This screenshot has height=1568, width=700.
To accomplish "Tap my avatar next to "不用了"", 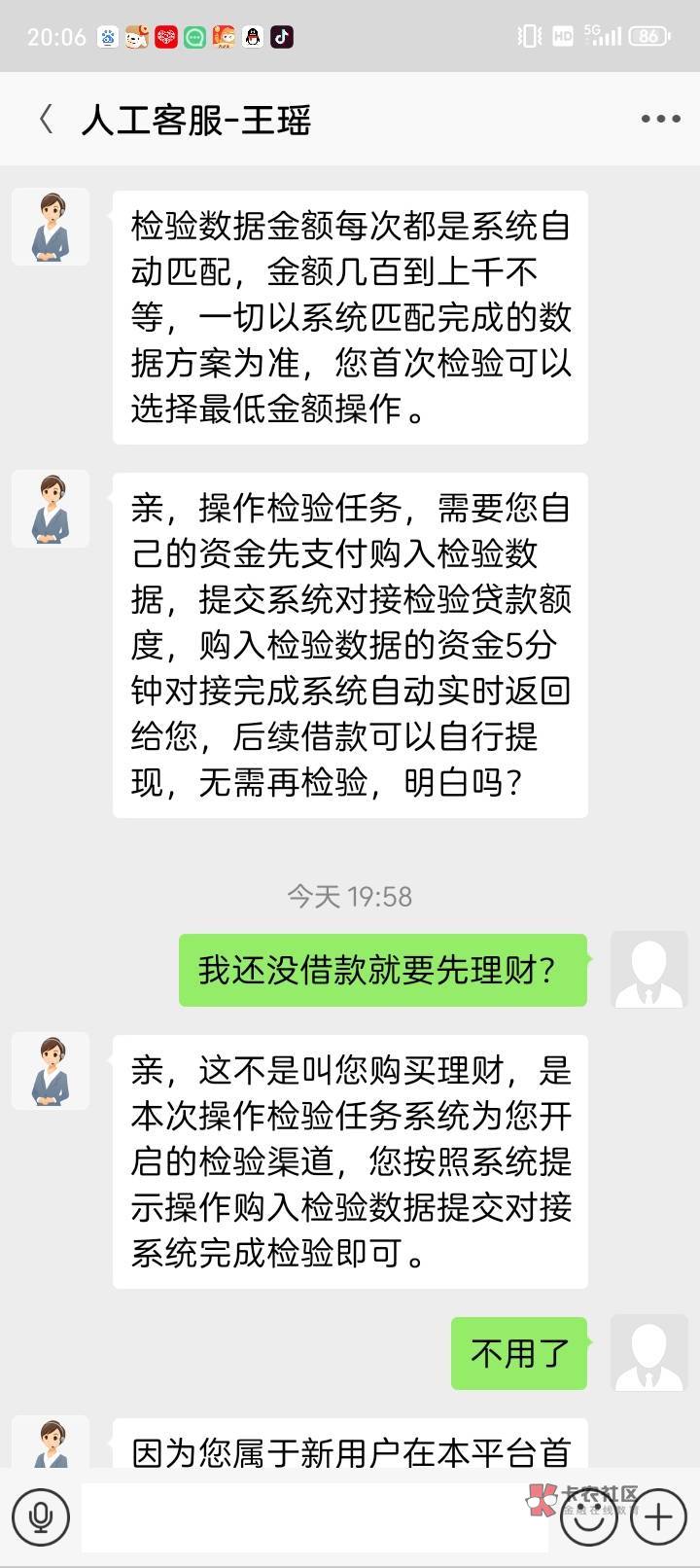I will coord(648,1352).
